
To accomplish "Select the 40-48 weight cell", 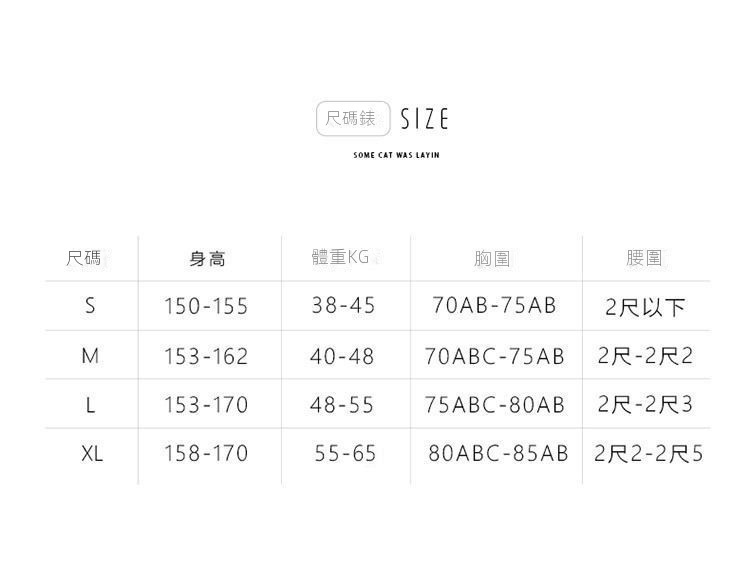I will (343, 356).
